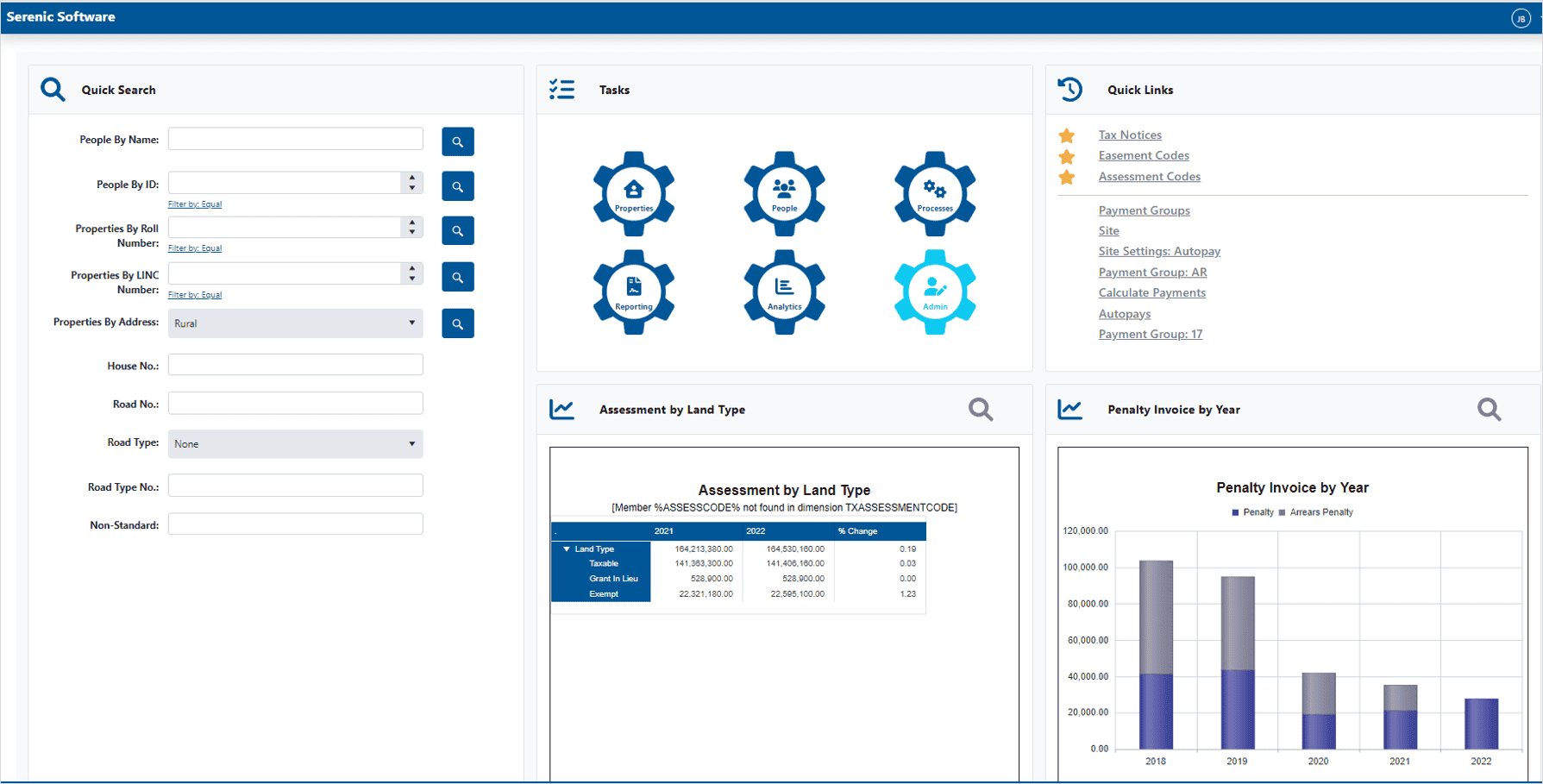Toggle the Assessment Codes favorite star
The height and width of the screenshot is (784, 1543).
pyautogui.click(x=1067, y=177)
